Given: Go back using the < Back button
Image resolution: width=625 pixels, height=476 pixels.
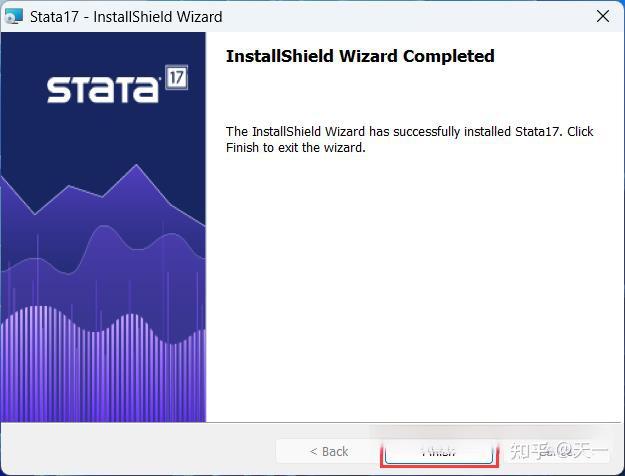Looking at the screenshot, I should [328, 451].
